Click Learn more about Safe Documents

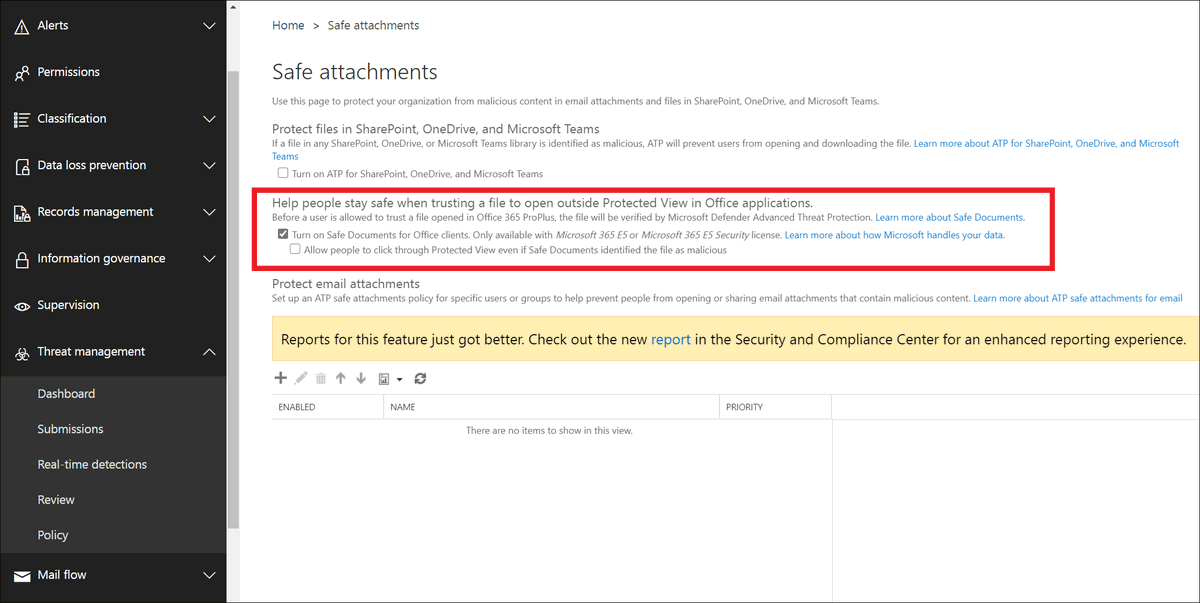pyautogui.click(x=949, y=217)
